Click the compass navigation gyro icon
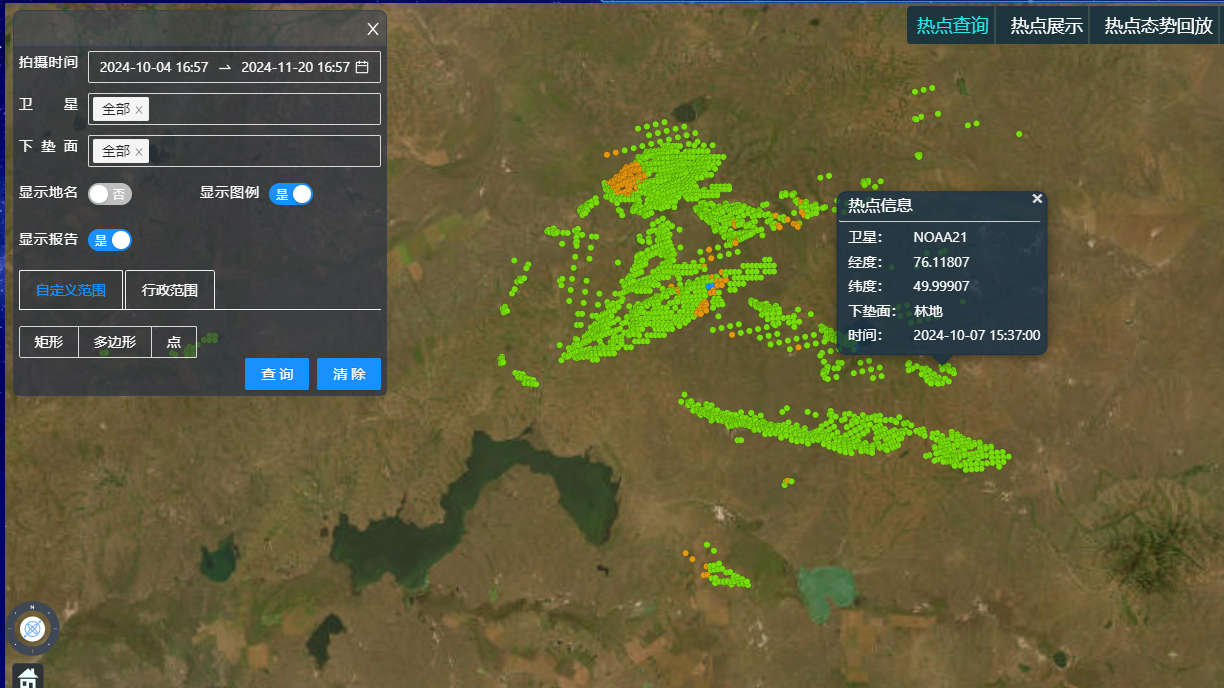Viewport: 1224px width, 688px height. click(33, 629)
